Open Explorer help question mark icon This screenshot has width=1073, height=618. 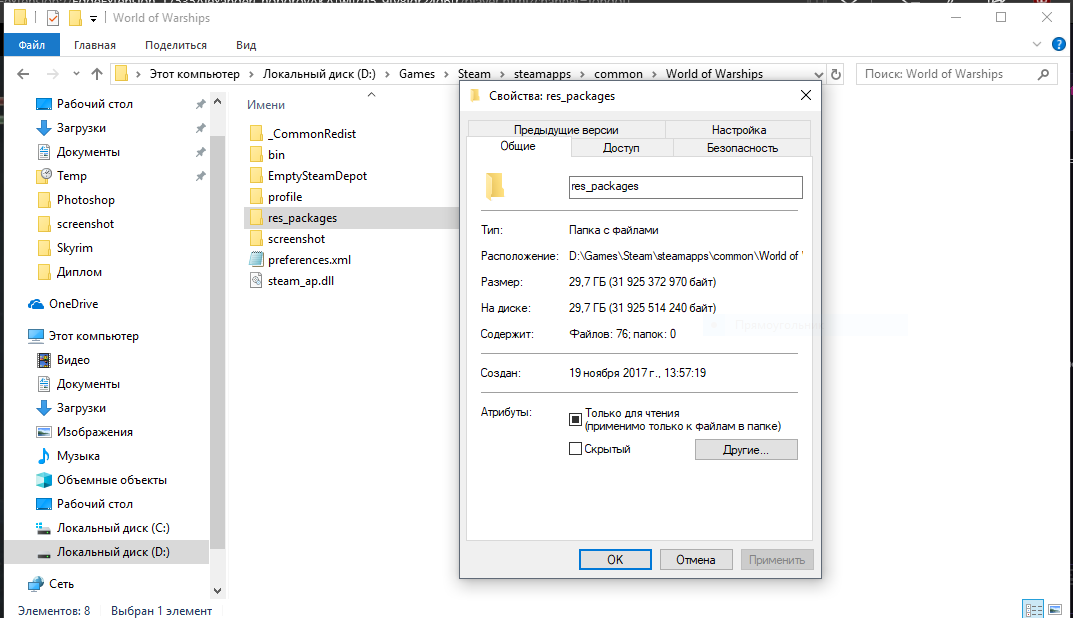click(x=1059, y=45)
